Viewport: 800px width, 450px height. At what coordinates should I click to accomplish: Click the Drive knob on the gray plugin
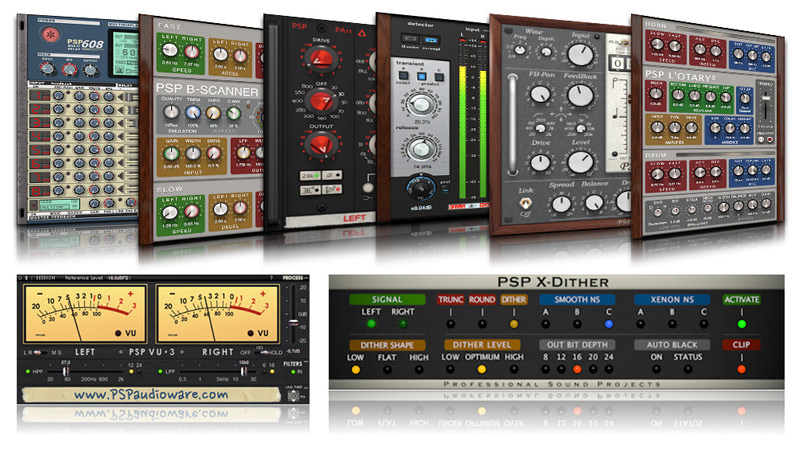point(540,162)
